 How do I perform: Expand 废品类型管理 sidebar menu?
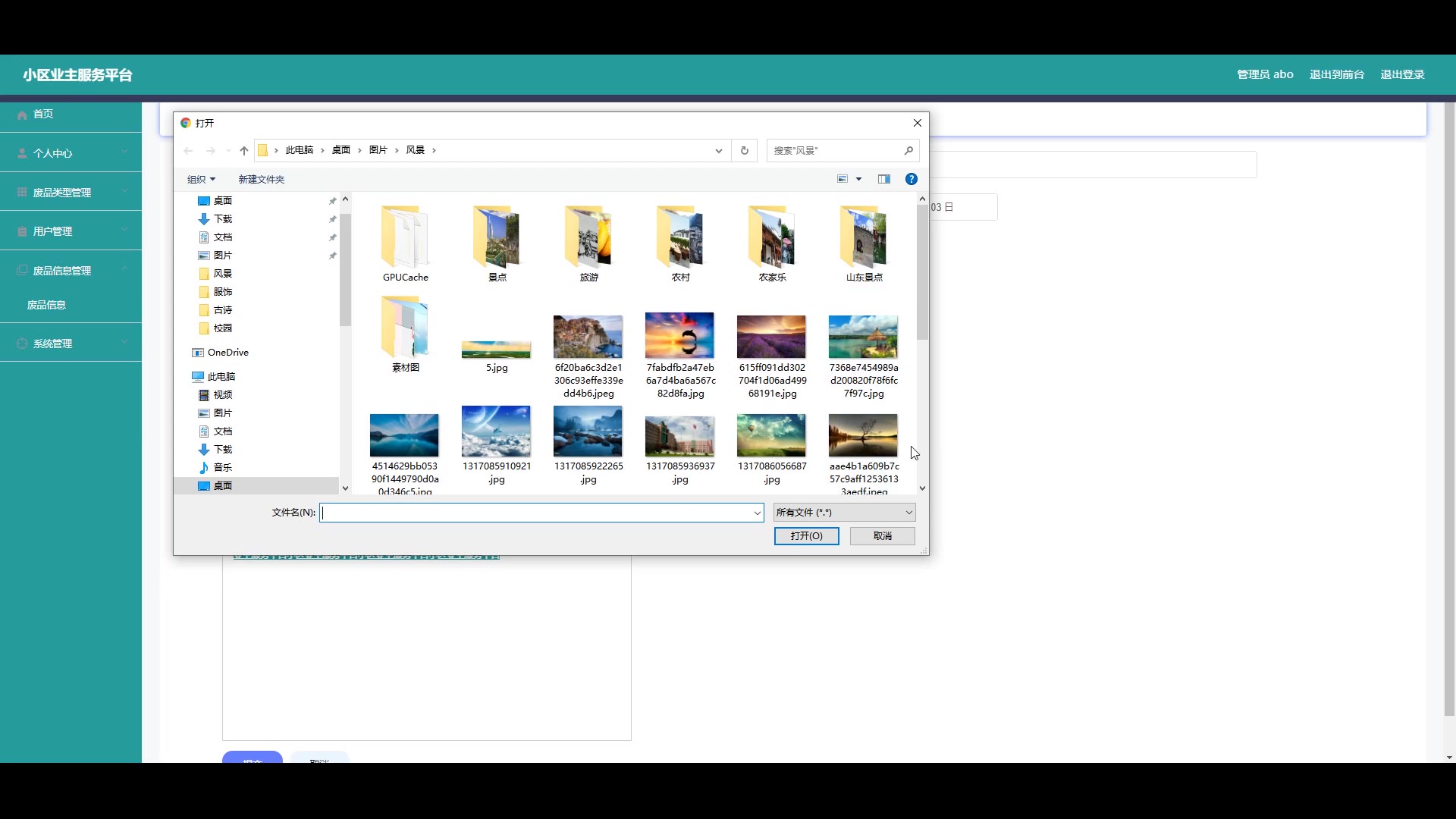point(71,192)
